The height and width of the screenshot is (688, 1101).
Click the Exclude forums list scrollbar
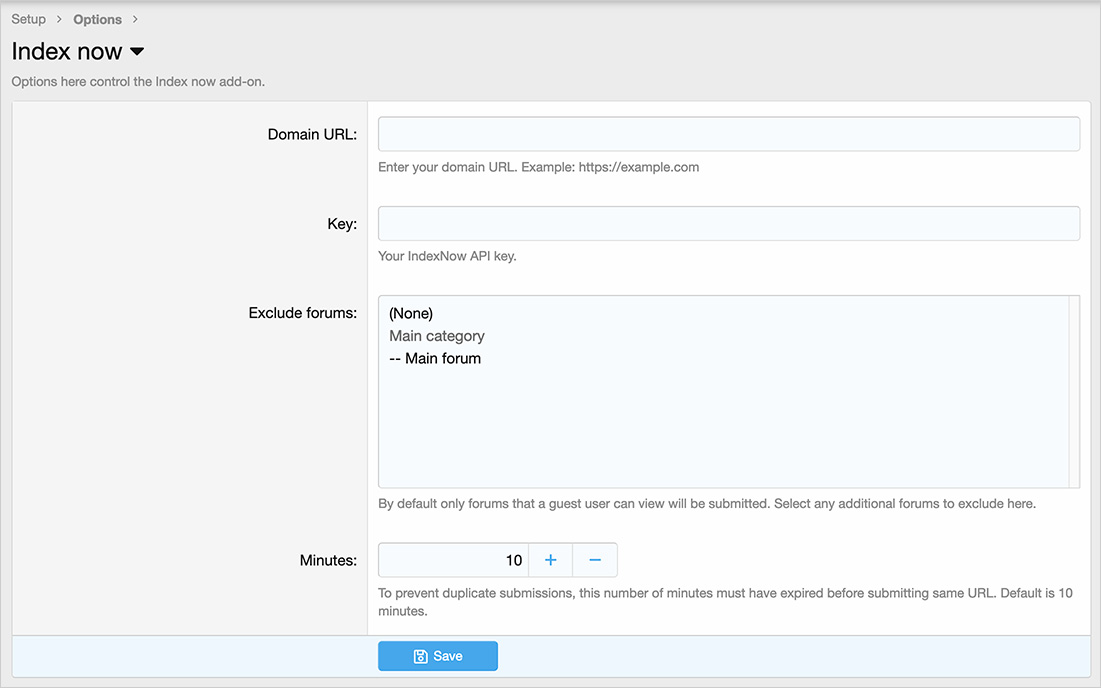[1074, 391]
